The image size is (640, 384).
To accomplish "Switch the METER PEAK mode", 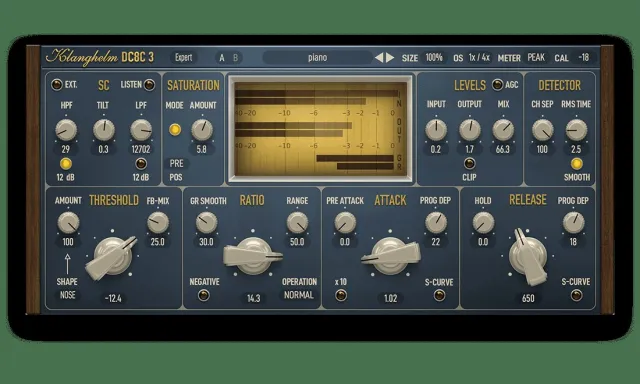I will tap(536, 58).
